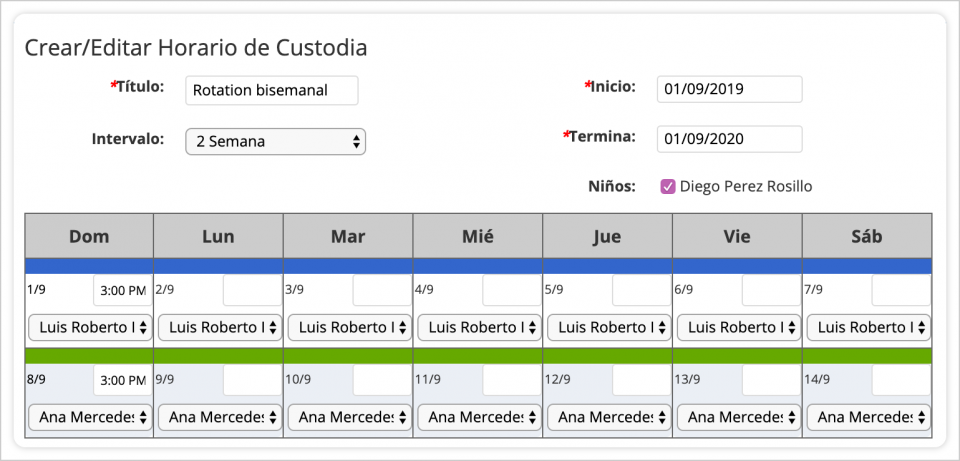Image resolution: width=960 pixels, height=461 pixels.
Task: Open the Luis Roberto dropdown under Mar 3/9
Action: [x=350, y=328]
